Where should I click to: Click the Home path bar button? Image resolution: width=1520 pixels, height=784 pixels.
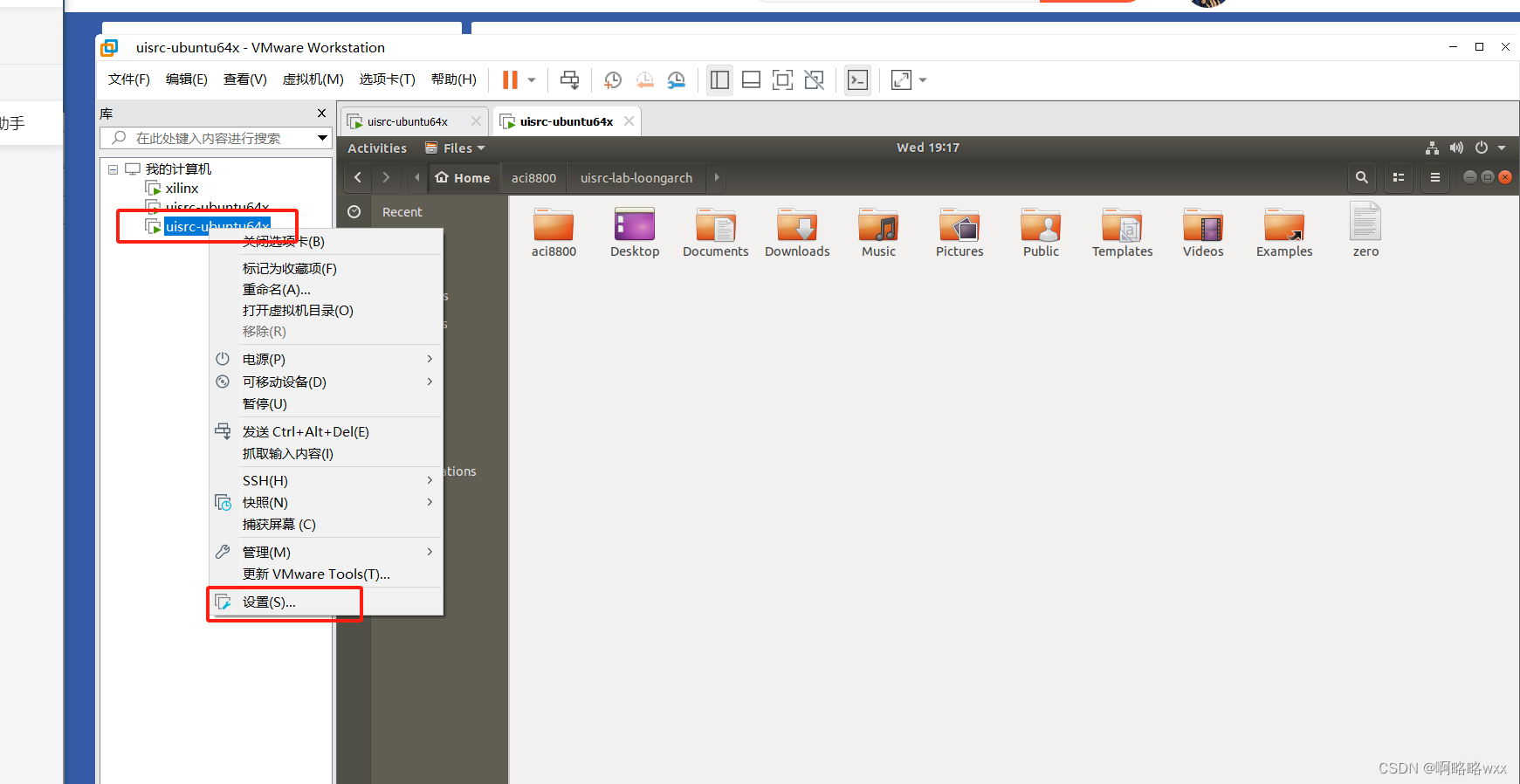point(463,178)
